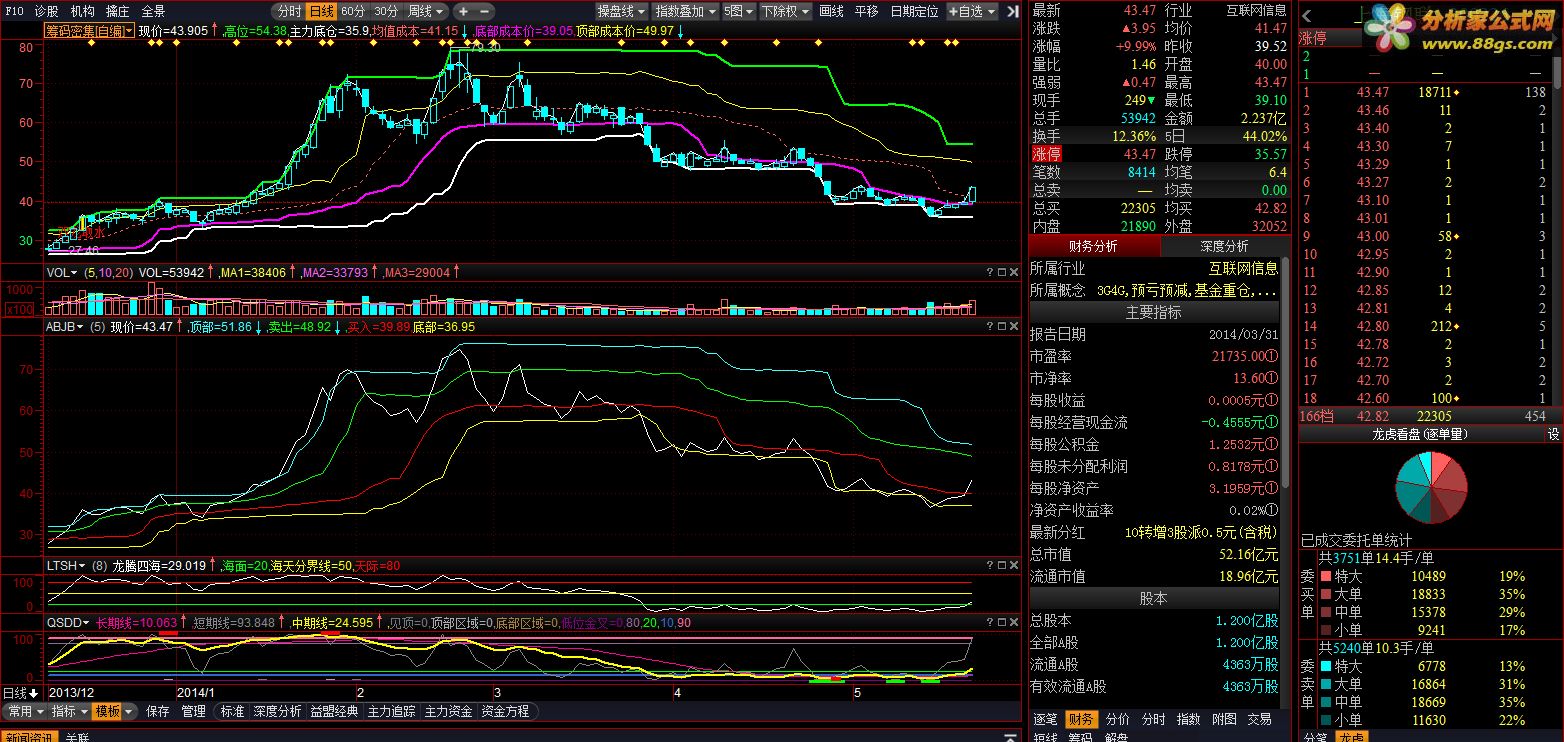Open the 诊股 menu

click(x=46, y=11)
